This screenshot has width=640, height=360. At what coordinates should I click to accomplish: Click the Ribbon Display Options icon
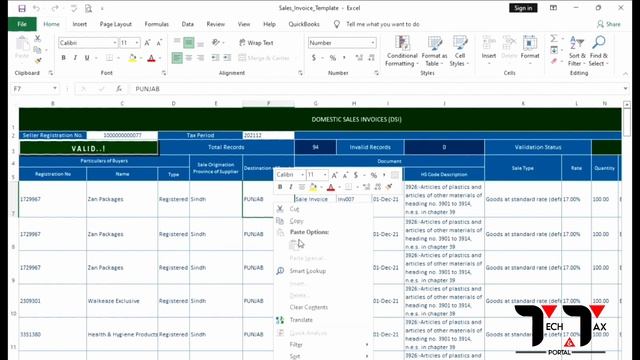point(553,8)
